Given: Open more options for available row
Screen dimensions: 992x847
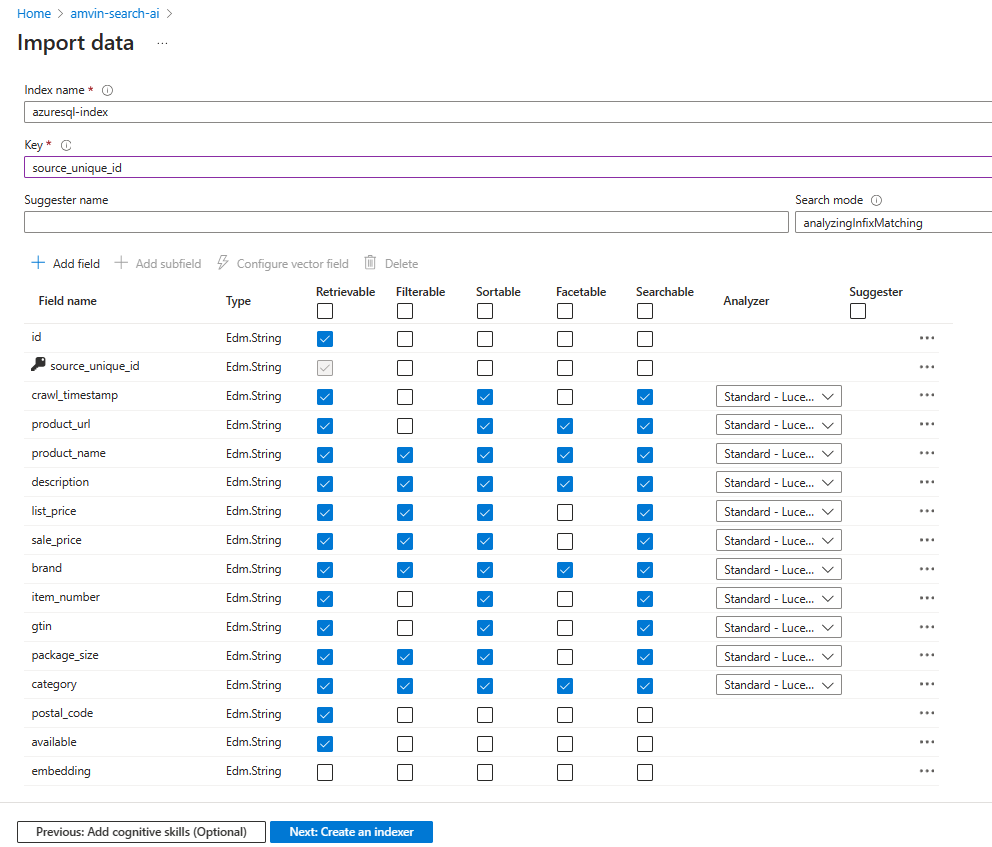Looking at the screenshot, I should click(927, 743).
